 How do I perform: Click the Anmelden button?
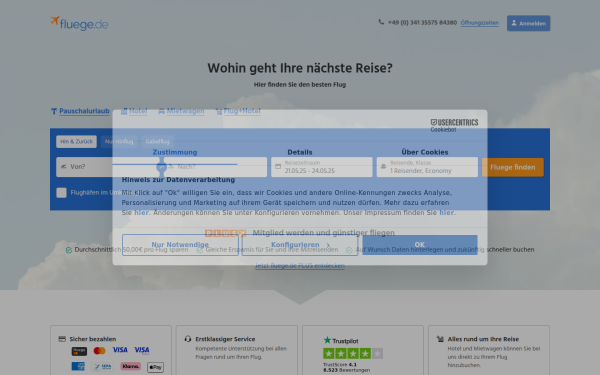pos(528,23)
